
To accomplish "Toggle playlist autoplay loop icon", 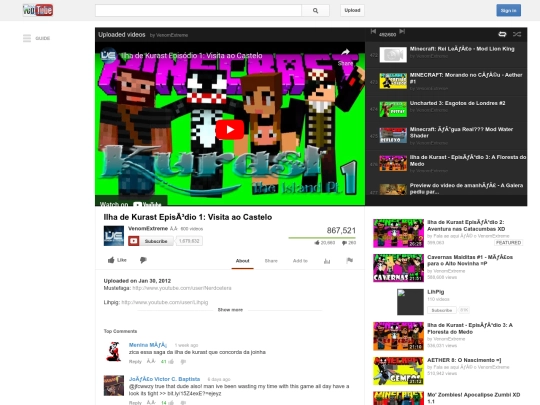I will (502, 34).
